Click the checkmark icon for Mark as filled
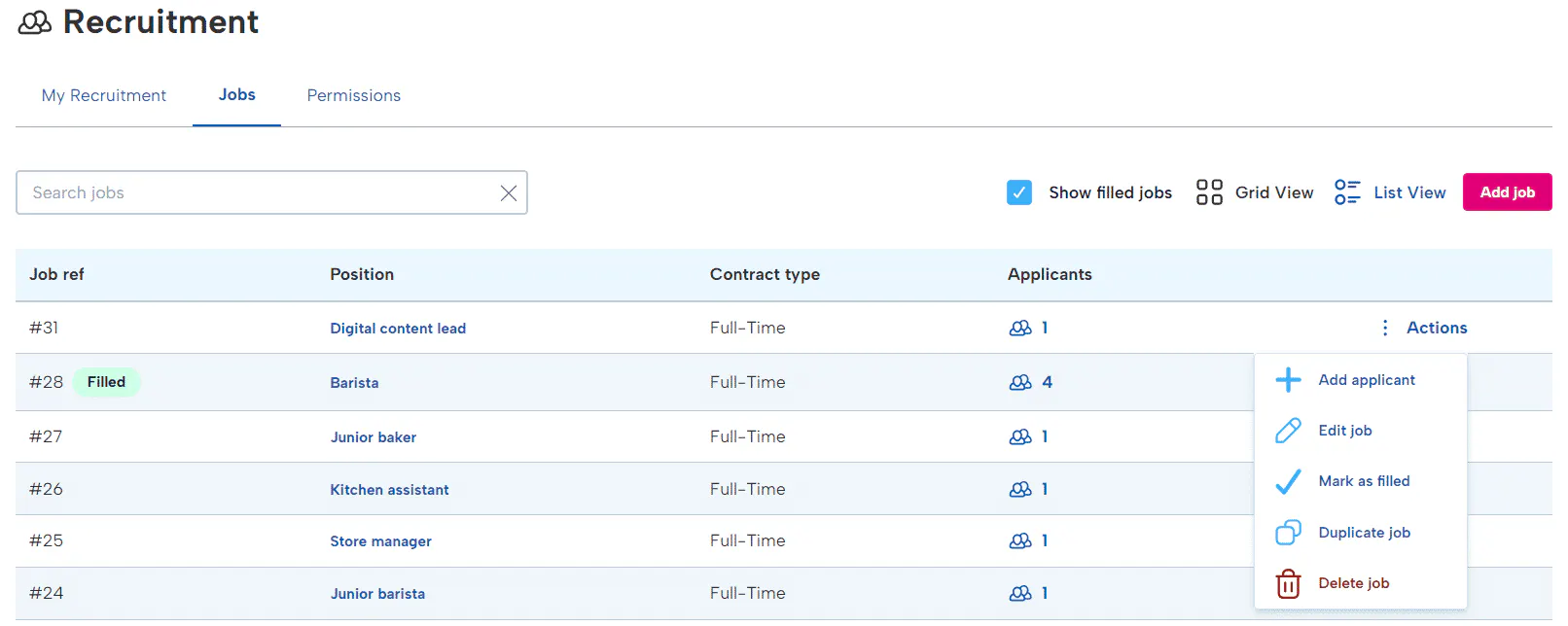 1288,481
